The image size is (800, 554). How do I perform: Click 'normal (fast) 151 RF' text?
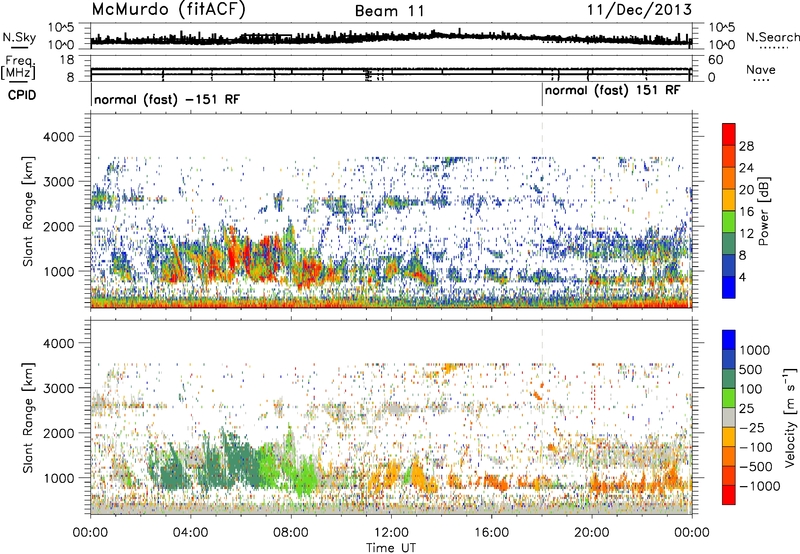[612, 90]
